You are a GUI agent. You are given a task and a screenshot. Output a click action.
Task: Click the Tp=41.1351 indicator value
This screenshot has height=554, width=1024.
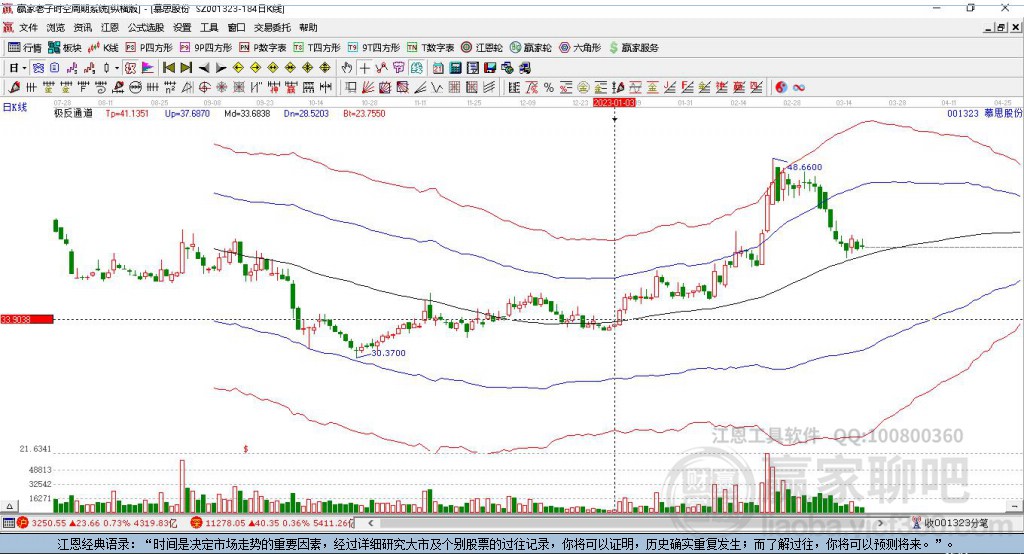(127, 113)
